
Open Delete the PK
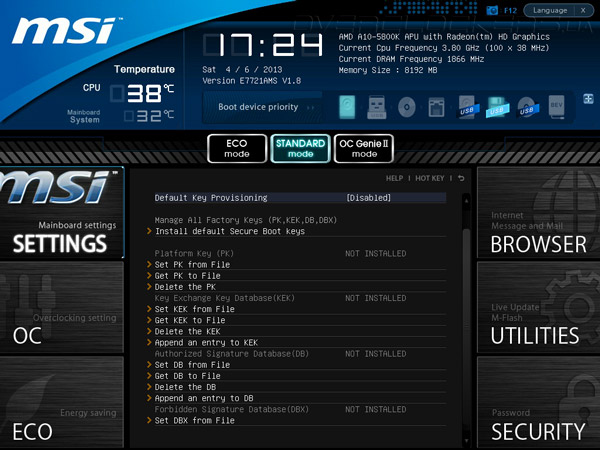tap(185, 287)
